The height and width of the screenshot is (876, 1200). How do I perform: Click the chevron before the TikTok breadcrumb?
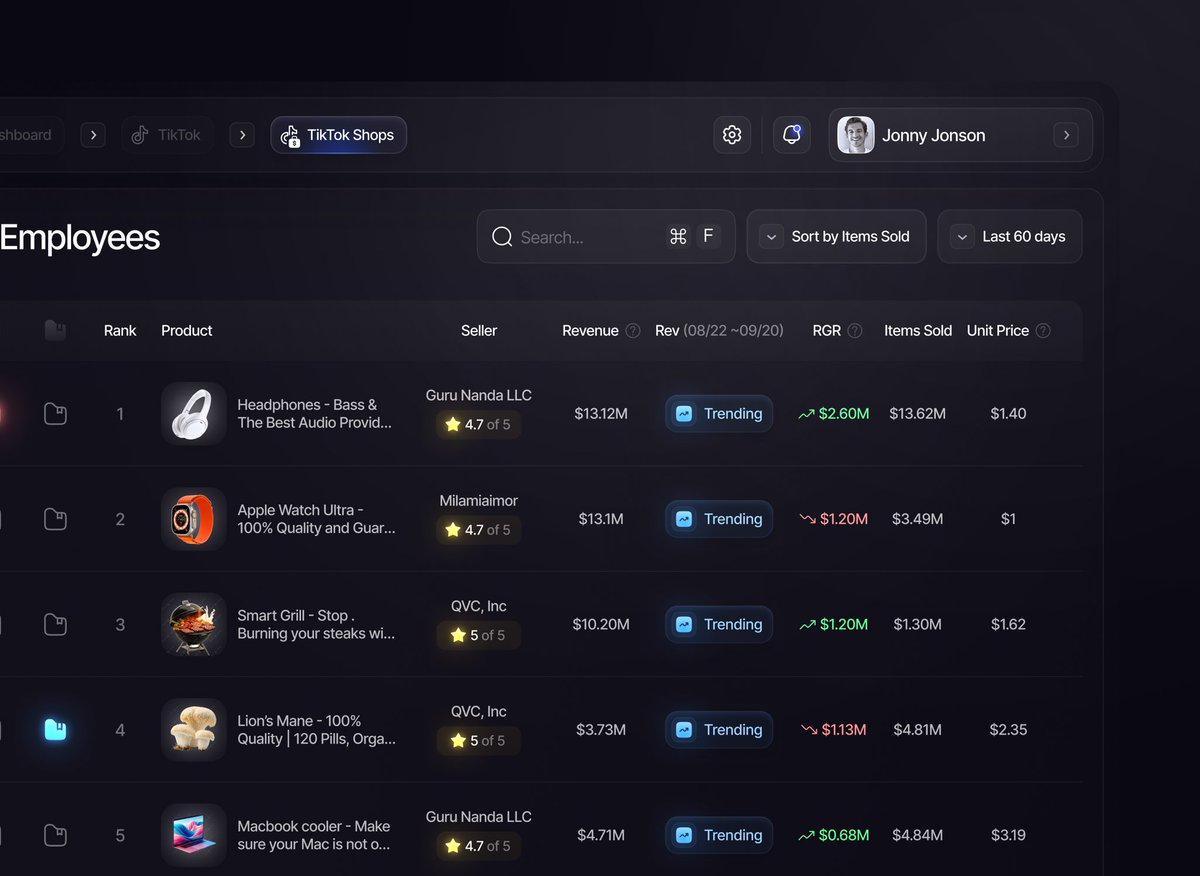[x=93, y=135]
